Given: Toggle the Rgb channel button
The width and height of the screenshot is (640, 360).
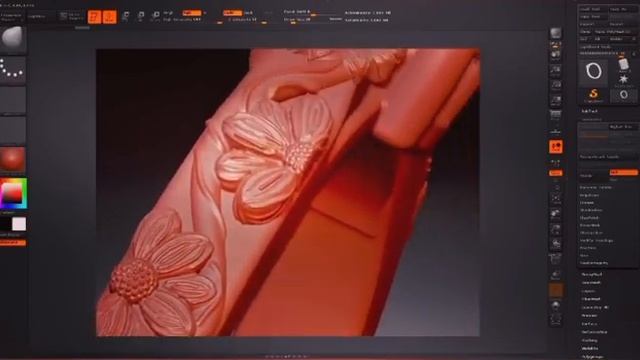Looking at the screenshot, I should [x=192, y=13].
